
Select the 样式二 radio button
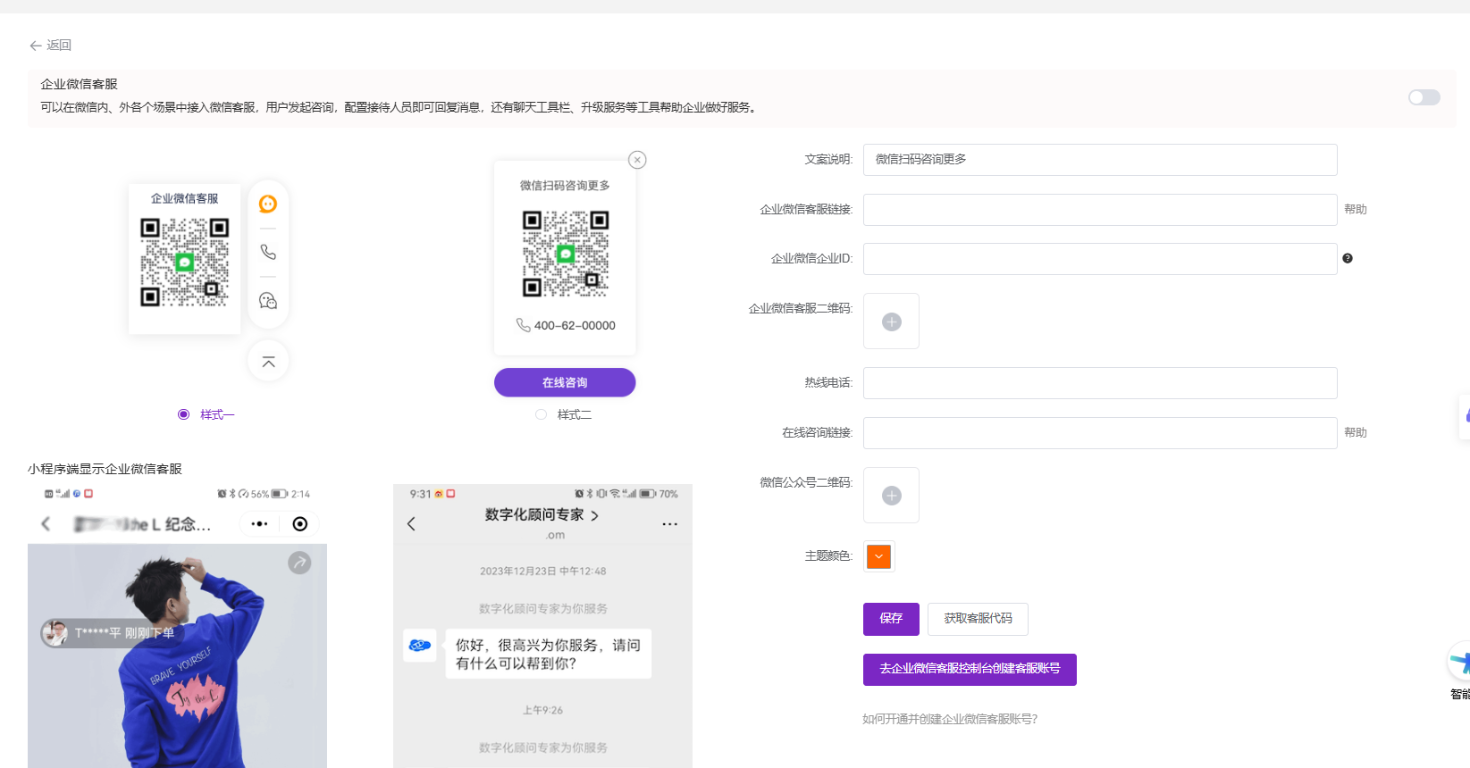(541, 414)
